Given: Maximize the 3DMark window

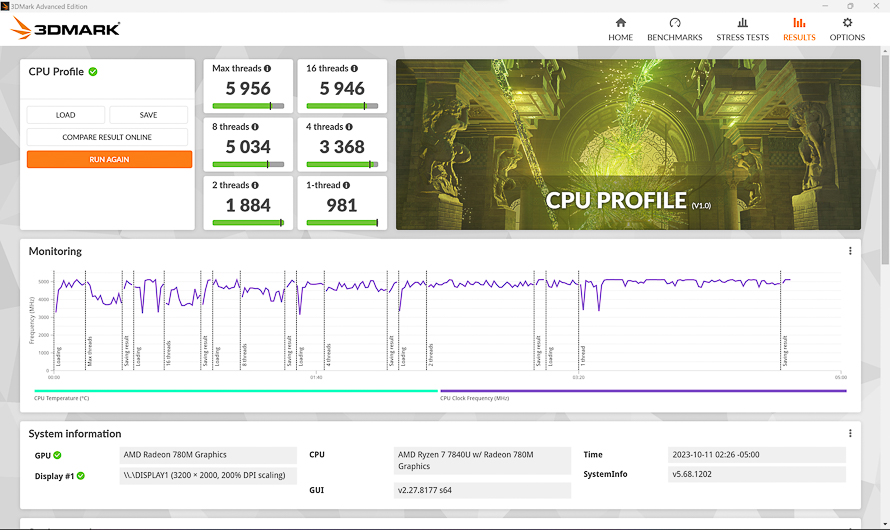Looking at the screenshot, I should point(850,6).
